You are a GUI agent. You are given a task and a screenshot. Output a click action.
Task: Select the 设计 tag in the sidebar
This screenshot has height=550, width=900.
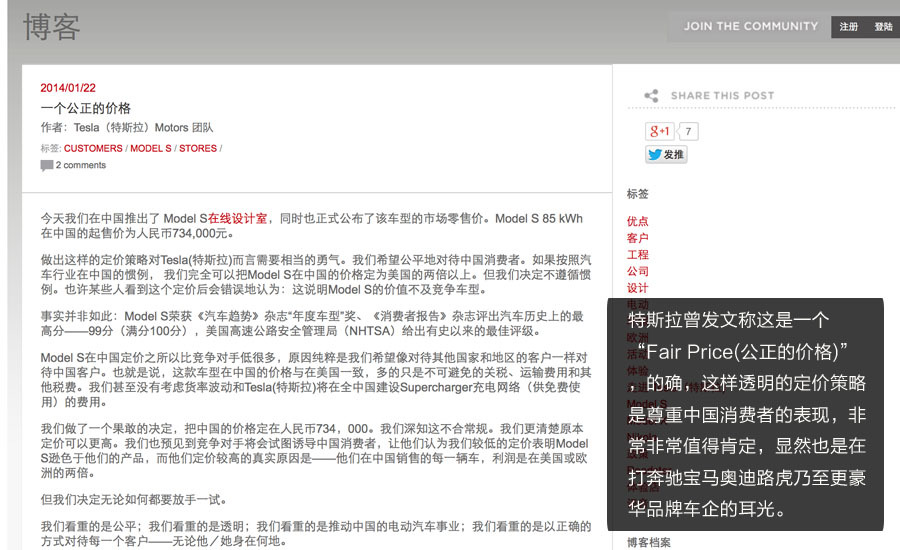(x=638, y=288)
